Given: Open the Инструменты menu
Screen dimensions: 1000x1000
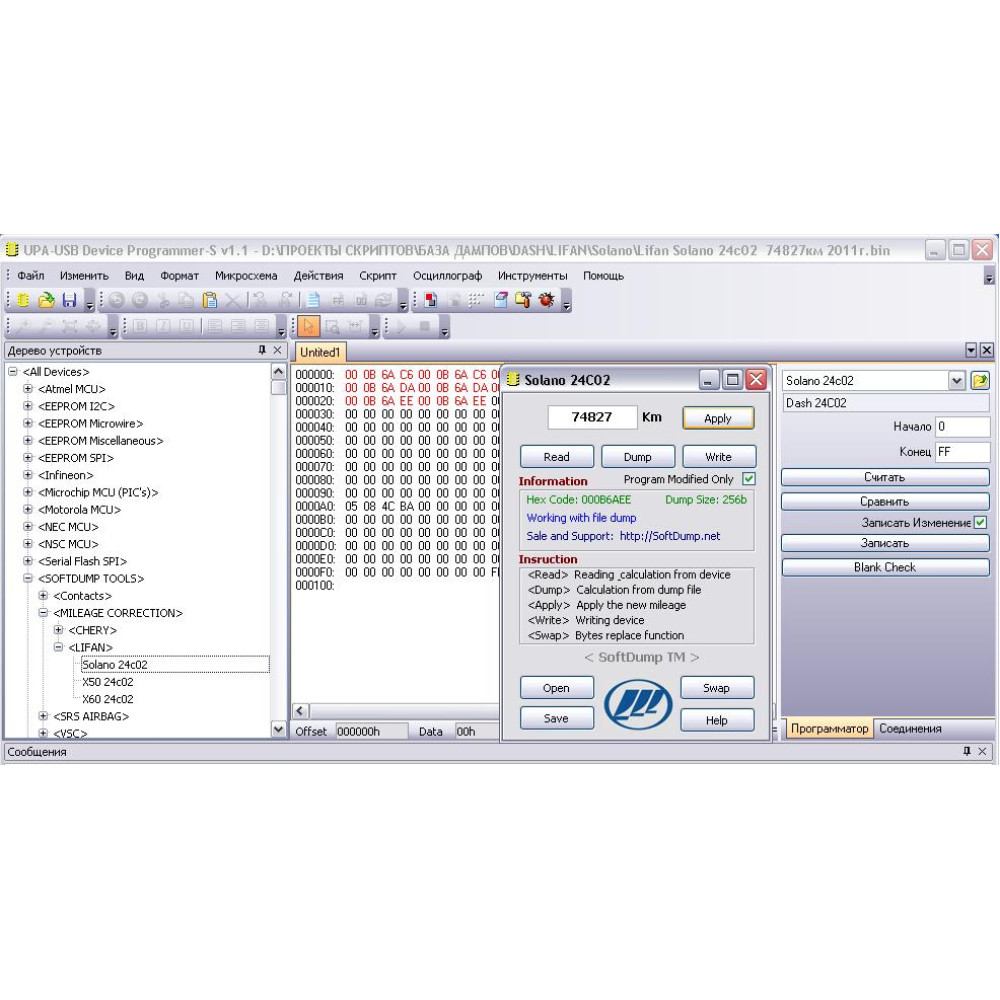Looking at the screenshot, I should pos(533,276).
